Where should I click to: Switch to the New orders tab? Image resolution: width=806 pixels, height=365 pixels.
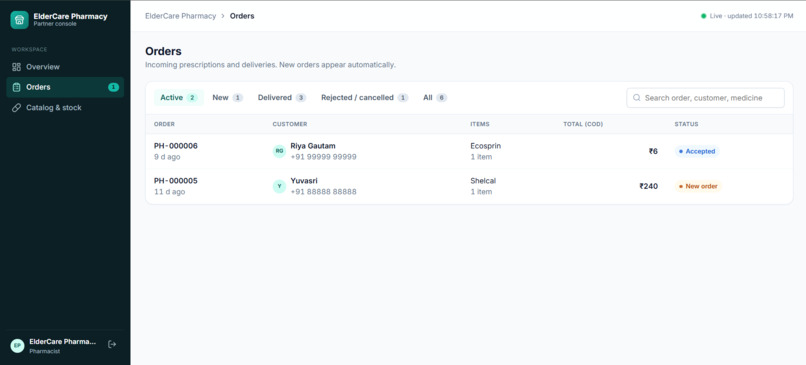click(227, 98)
